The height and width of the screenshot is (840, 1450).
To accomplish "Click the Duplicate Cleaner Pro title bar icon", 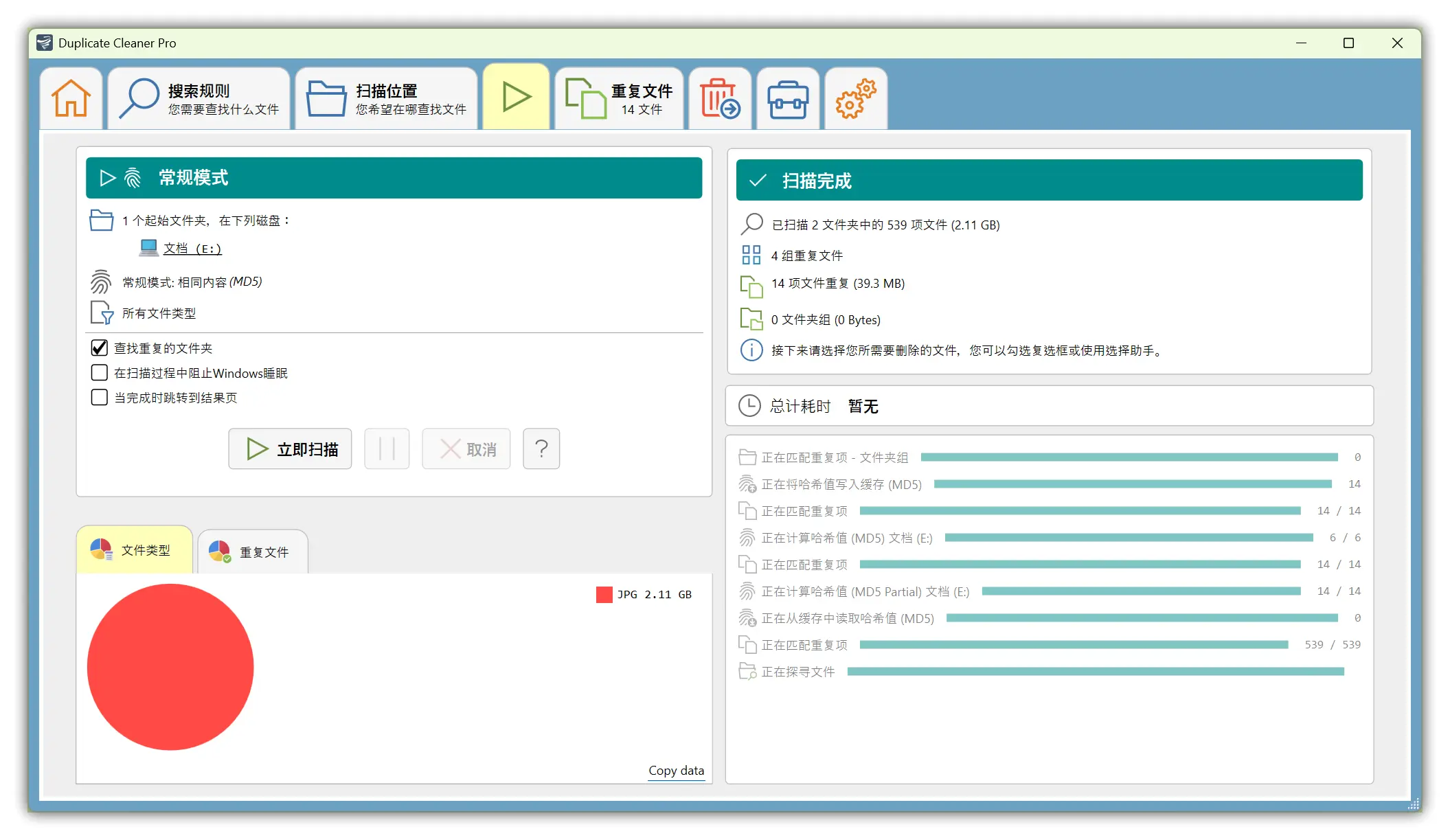I will tap(45, 43).
